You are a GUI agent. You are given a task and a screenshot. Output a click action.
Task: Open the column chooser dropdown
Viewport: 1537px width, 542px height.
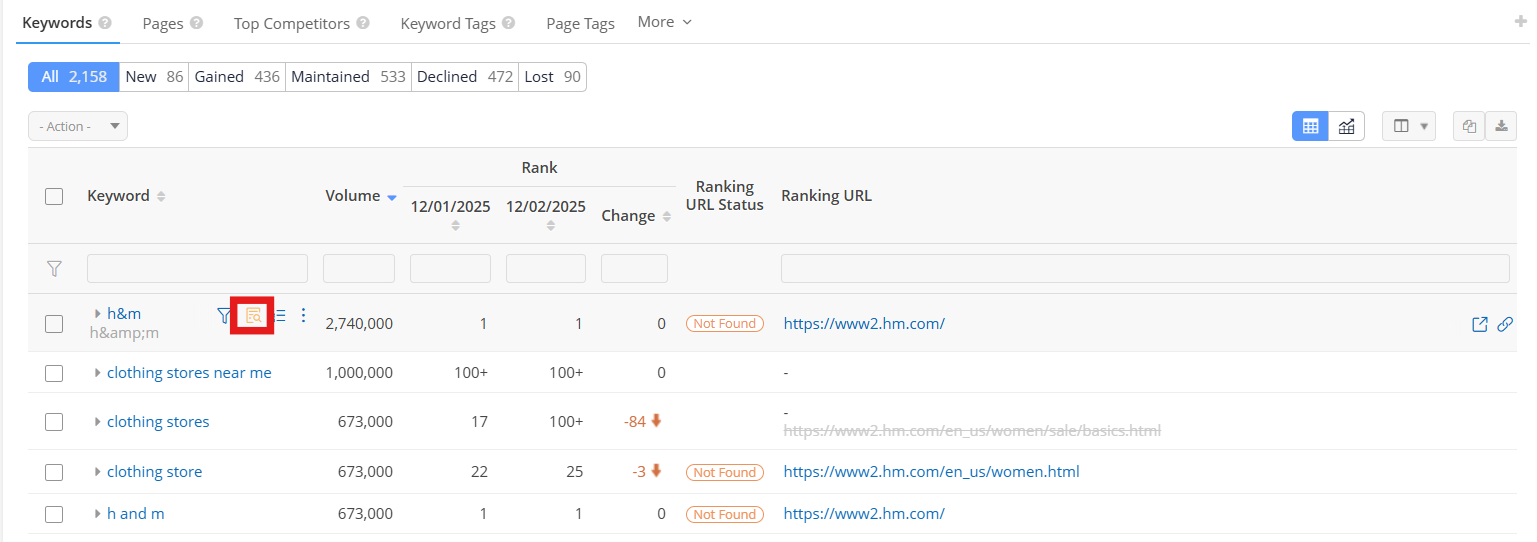pyautogui.click(x=1408, y=126)
